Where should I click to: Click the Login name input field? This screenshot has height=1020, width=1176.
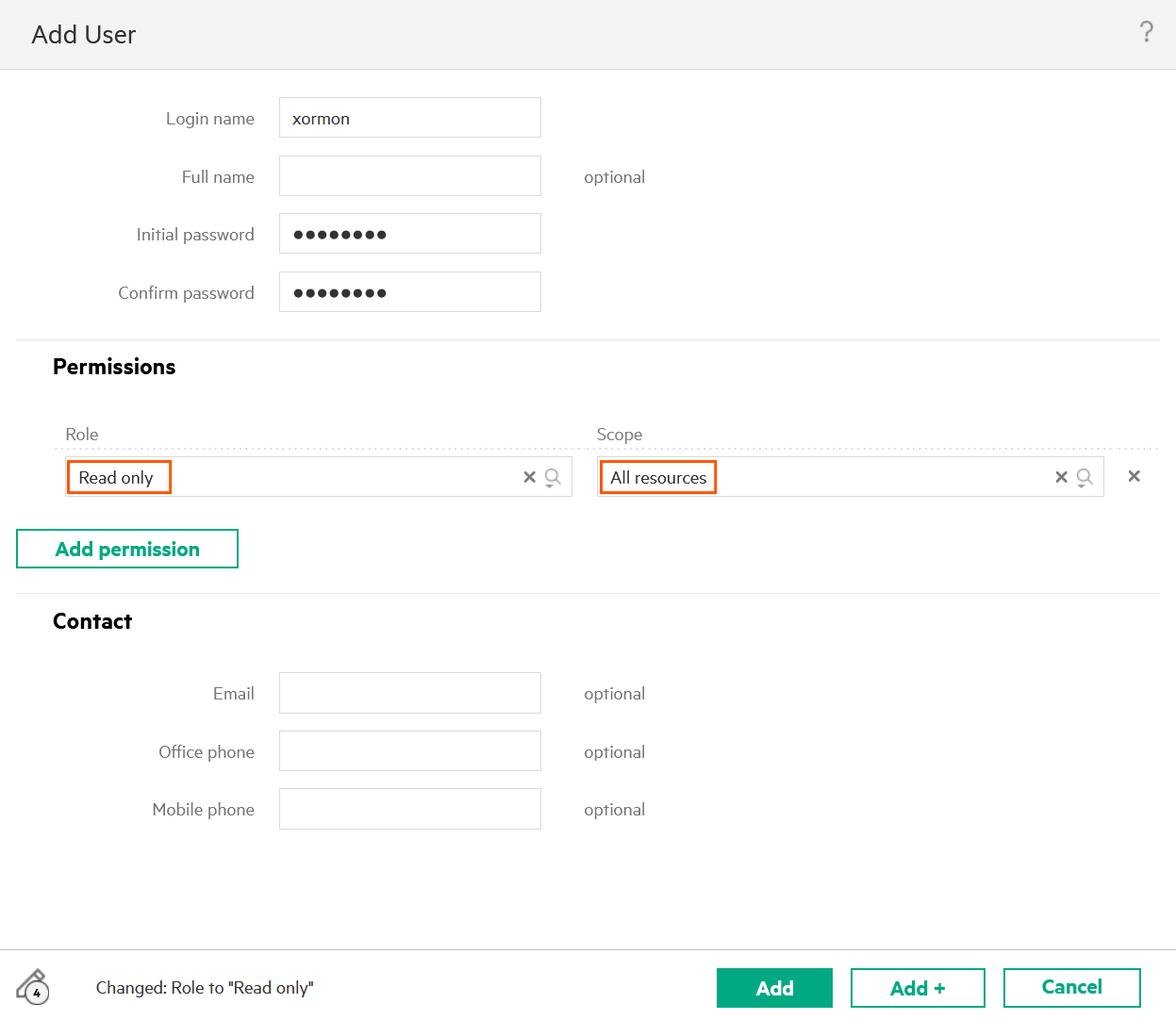point(409,118)
